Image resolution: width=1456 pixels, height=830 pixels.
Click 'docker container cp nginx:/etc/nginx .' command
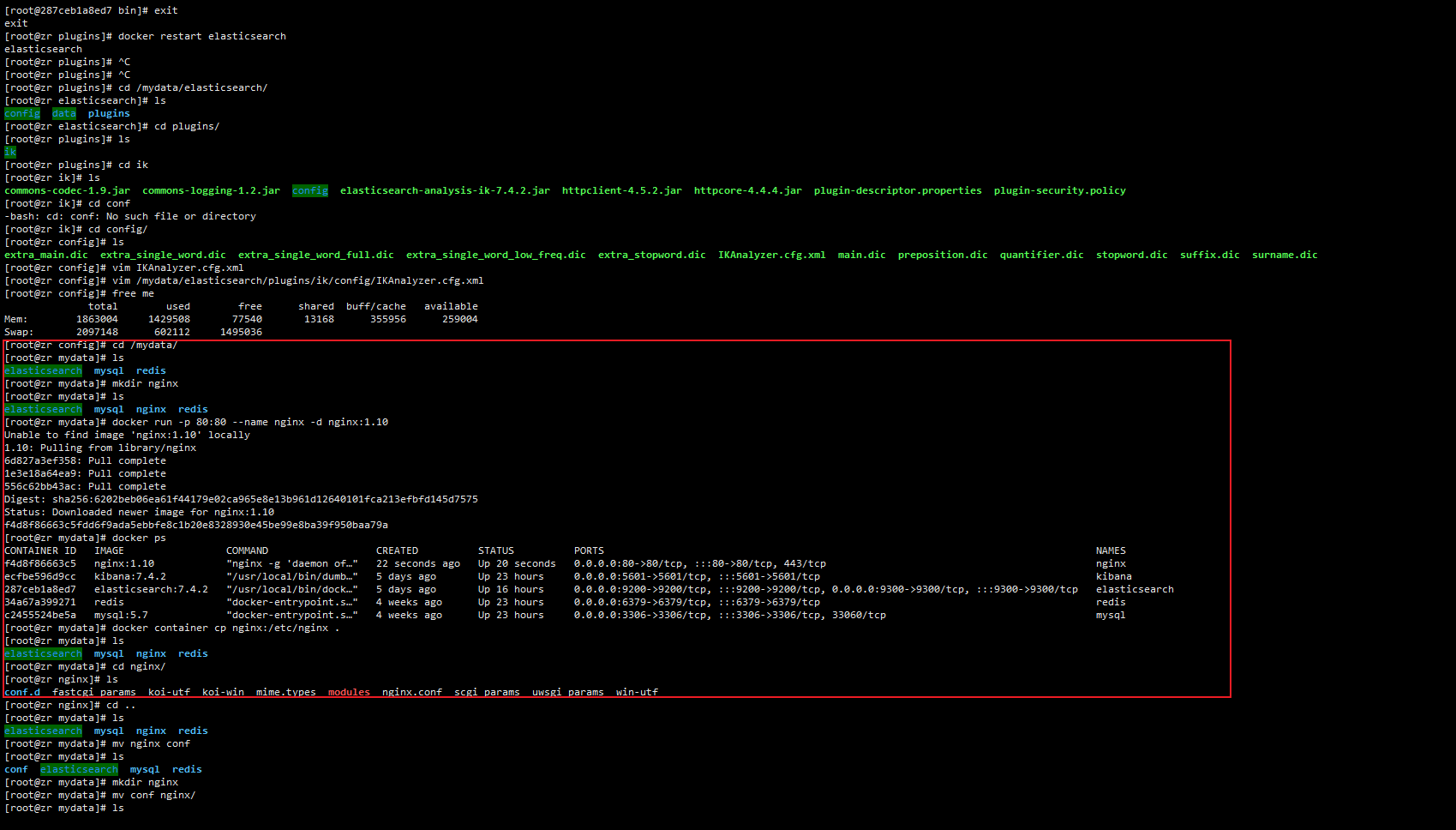[x=226, y=628]
